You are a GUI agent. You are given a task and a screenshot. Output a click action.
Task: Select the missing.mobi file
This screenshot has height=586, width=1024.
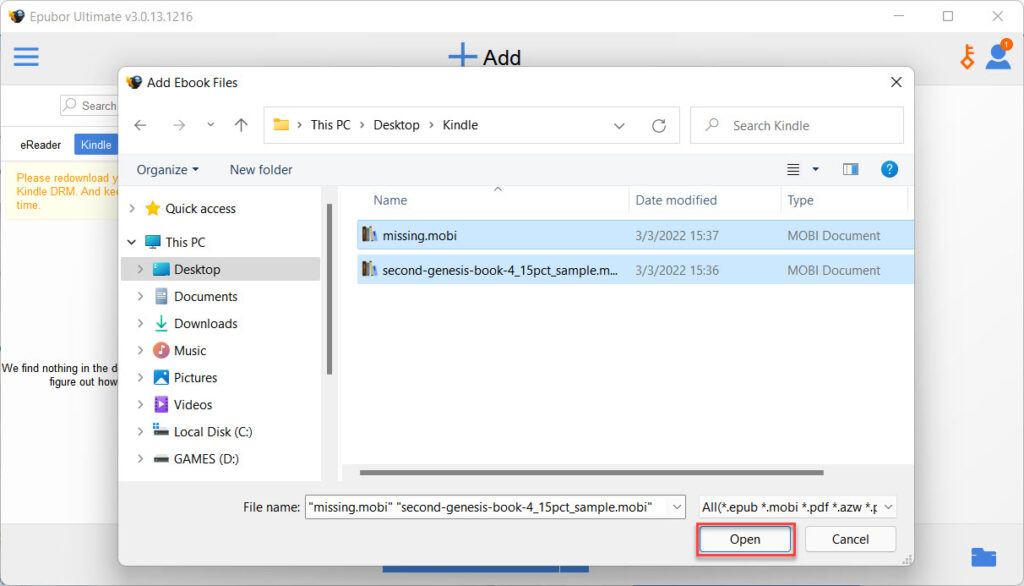click(635, 235)
